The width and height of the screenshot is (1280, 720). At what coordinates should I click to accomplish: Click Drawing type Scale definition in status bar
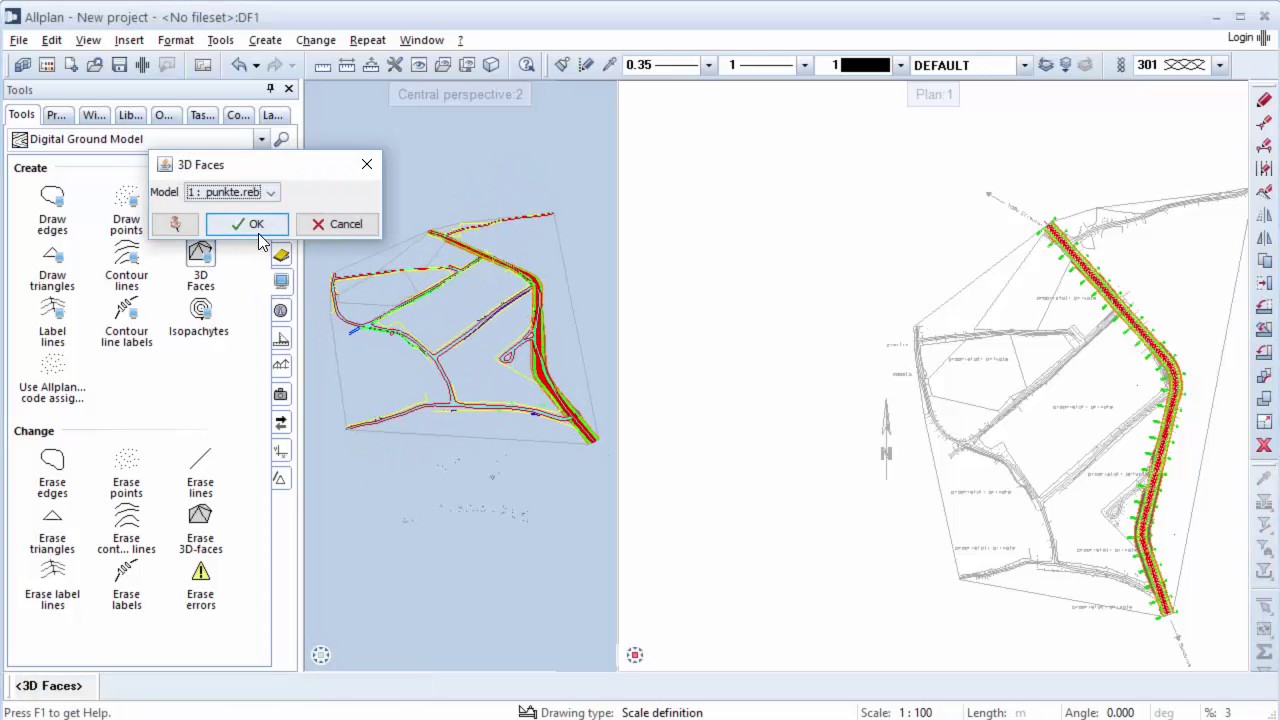(662, 712)
